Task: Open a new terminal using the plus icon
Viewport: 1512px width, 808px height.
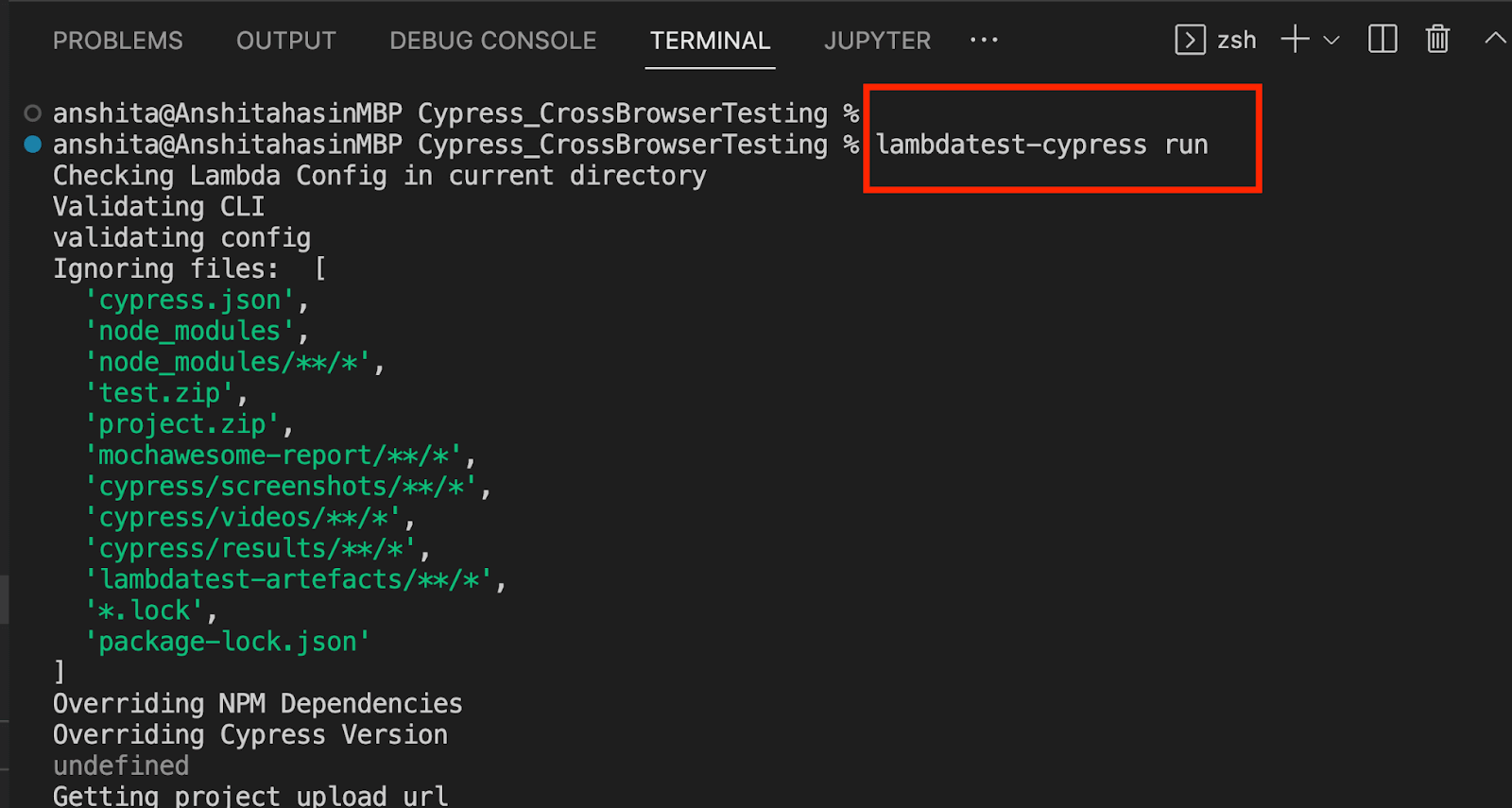Action: pyautogui.click(x=1293, y=40)
